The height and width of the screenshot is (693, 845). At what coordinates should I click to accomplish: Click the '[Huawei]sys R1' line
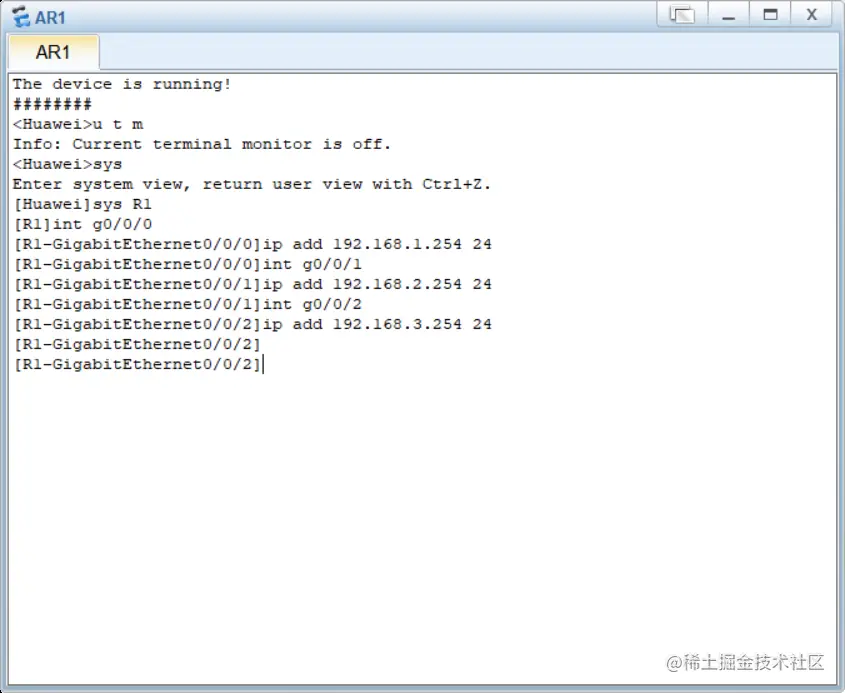pyautogui.click(x=82, y=204)
